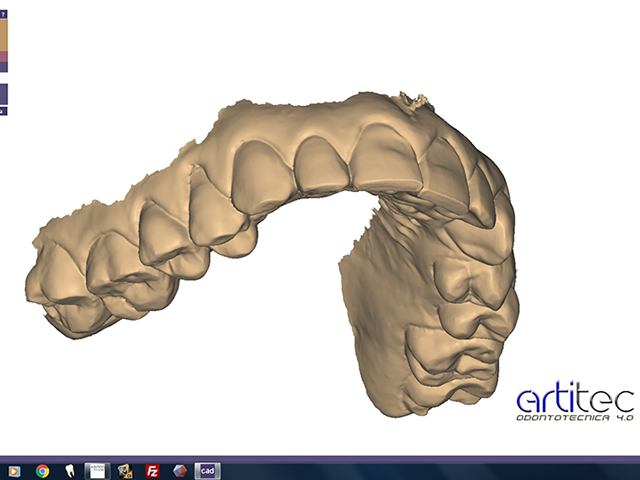This screenshot has height=480, width=640.
Task: Click the small button at bottom of left panel
Action: tap(3, 111)
